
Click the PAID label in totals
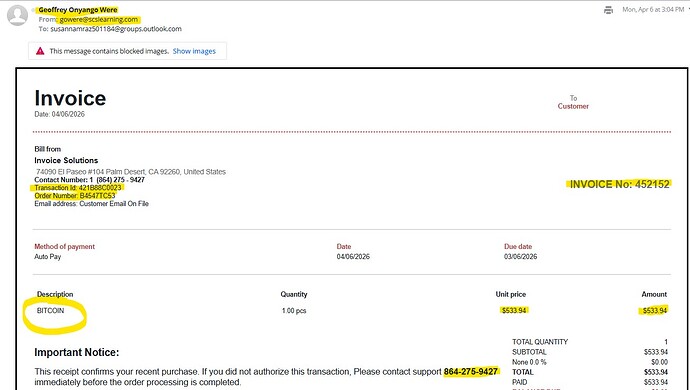tap(520, 382)
